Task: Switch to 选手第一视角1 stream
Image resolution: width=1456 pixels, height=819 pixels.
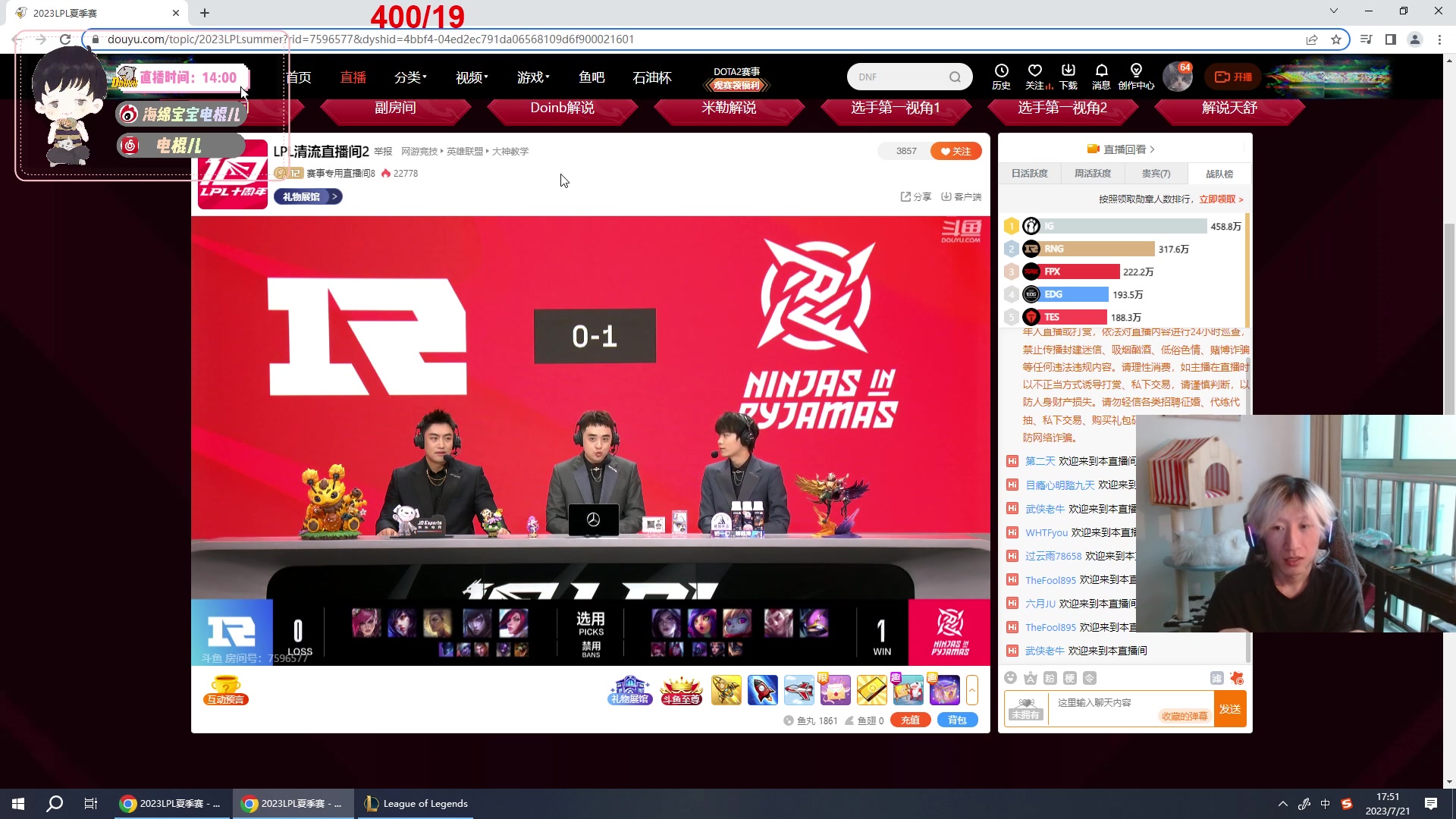Action: click(x=896, y=108)
